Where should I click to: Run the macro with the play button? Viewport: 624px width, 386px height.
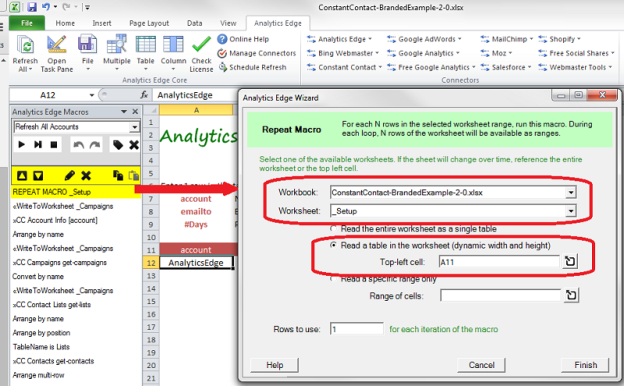(21, 144)
